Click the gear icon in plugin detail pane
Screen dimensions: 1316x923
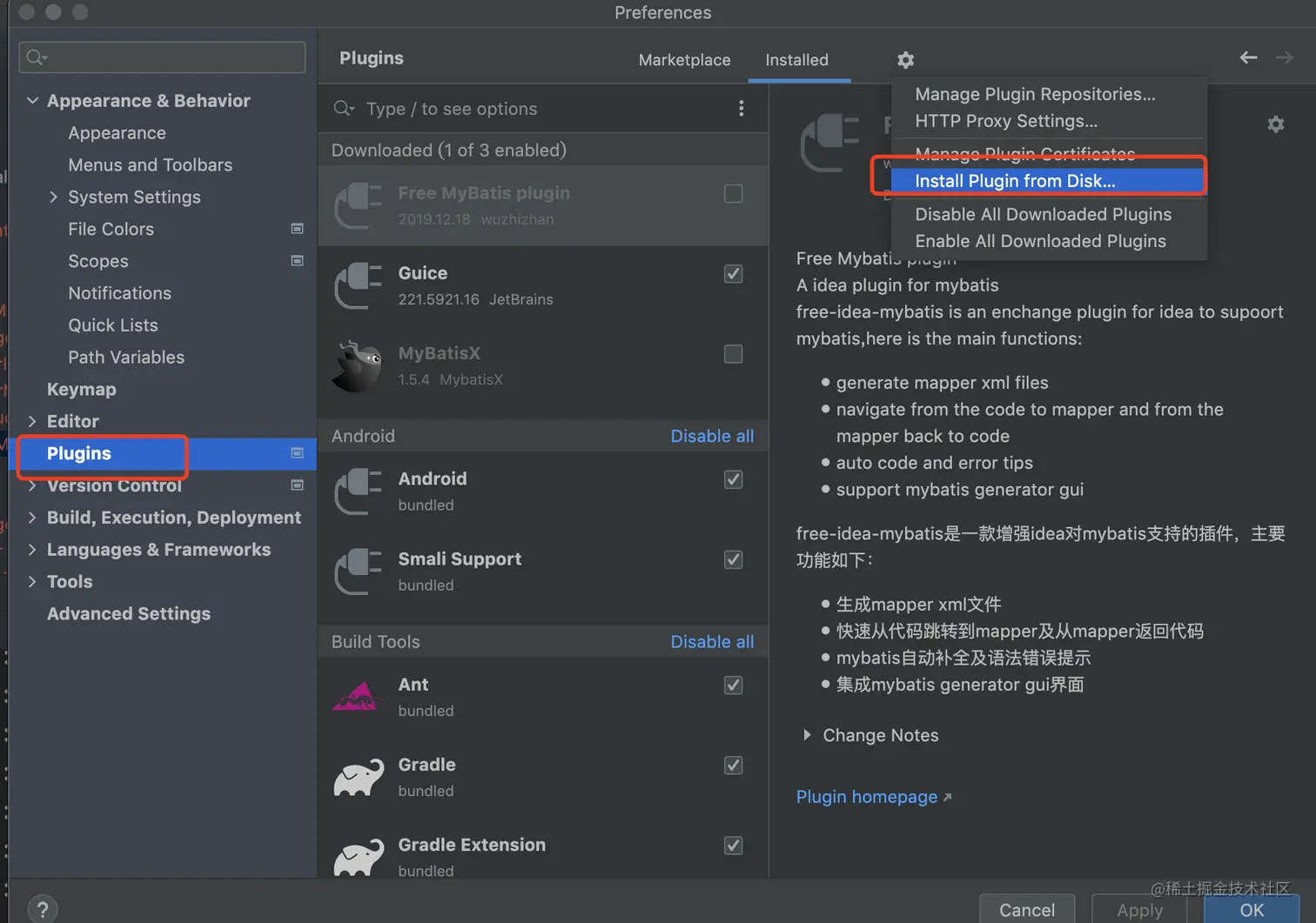click(x=1275, y=124)
